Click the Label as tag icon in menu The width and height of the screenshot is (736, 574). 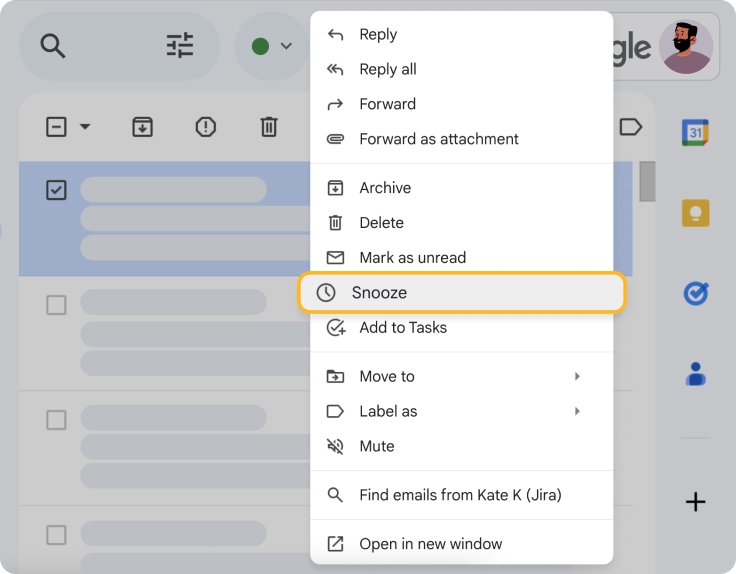[x=335, y=411]
